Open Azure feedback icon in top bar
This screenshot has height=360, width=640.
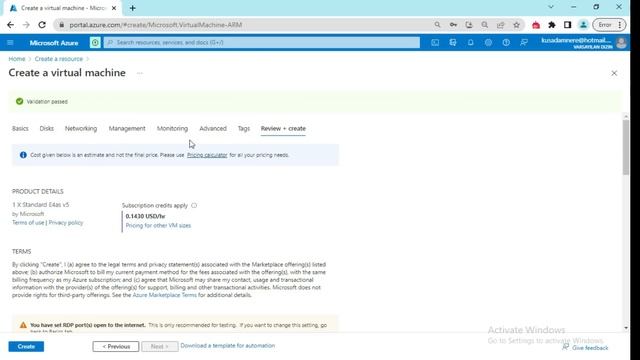click(524, 42)
